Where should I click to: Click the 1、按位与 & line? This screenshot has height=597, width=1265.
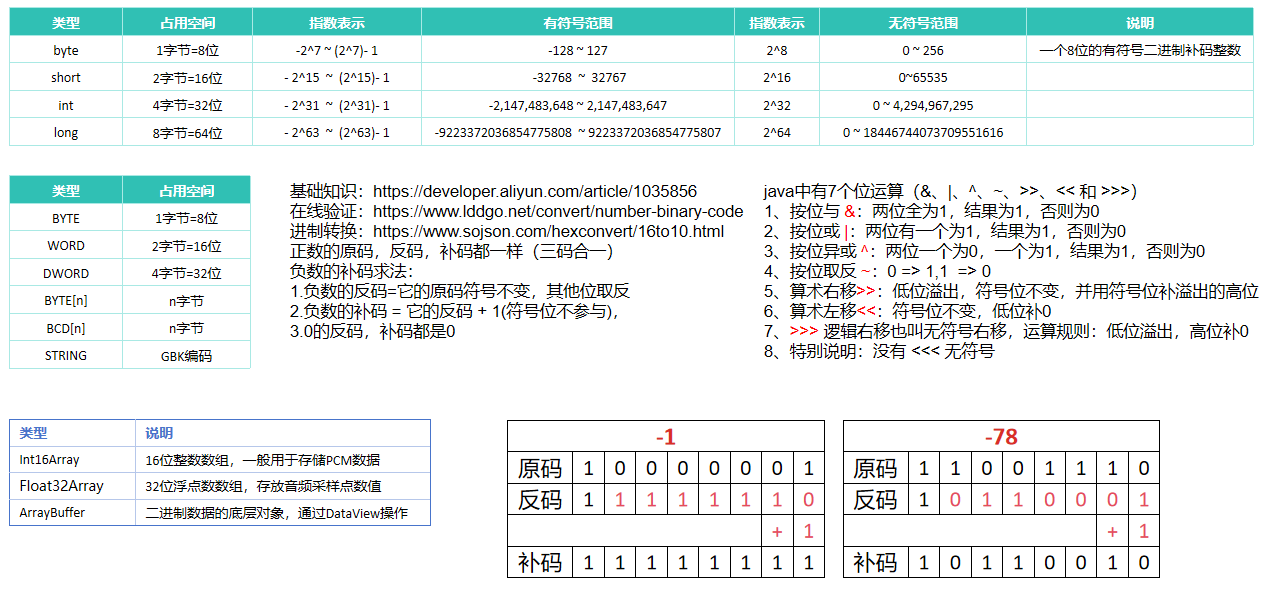(931, 211)
